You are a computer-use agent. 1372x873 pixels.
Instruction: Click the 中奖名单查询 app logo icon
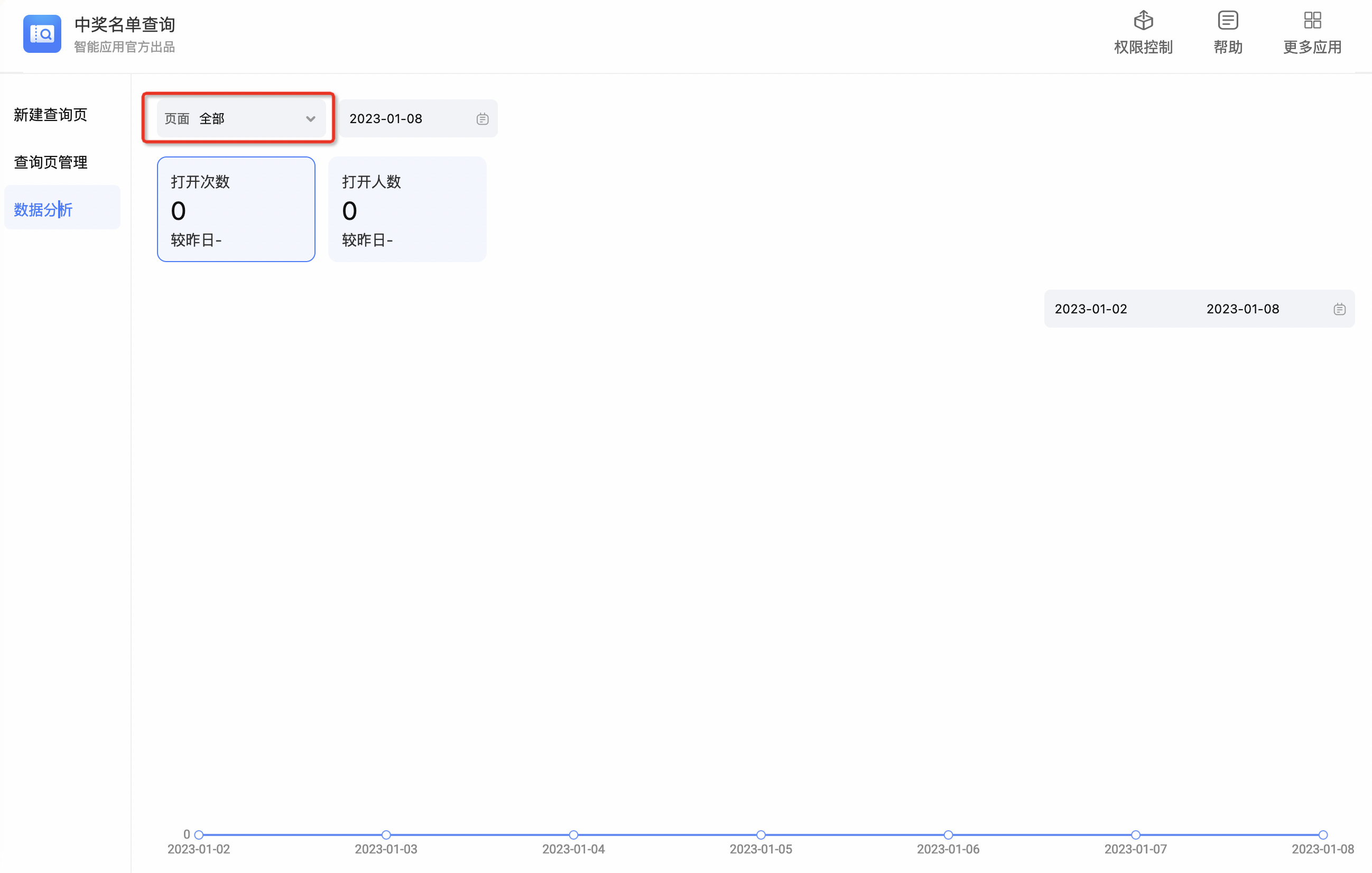tap(42, 34)
